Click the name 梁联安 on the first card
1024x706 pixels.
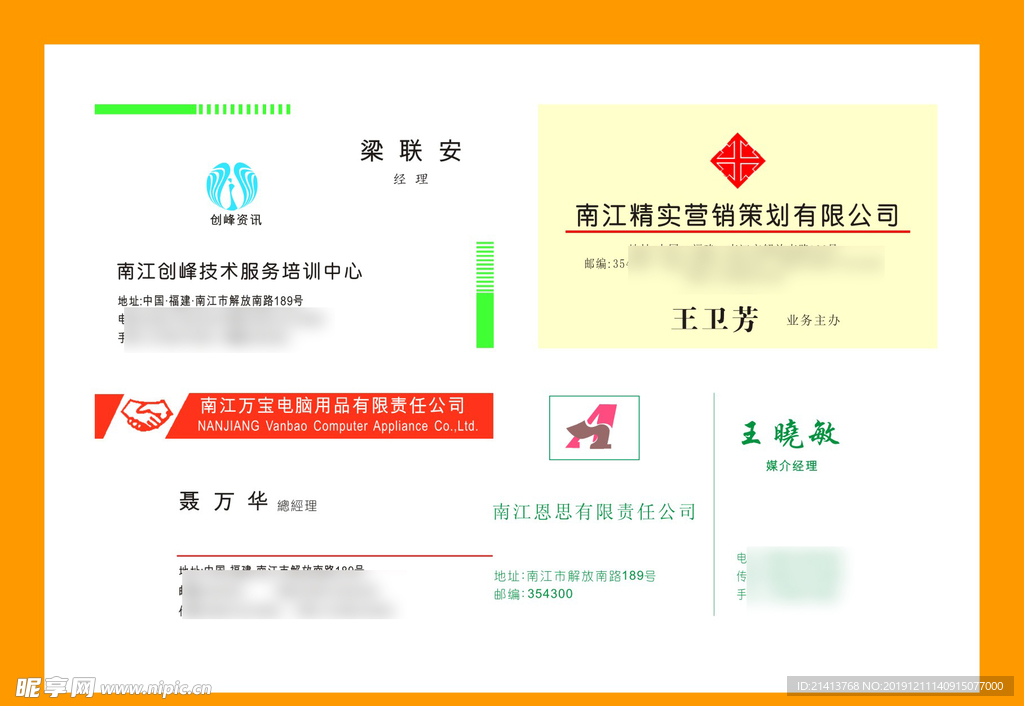click(411, 151)
